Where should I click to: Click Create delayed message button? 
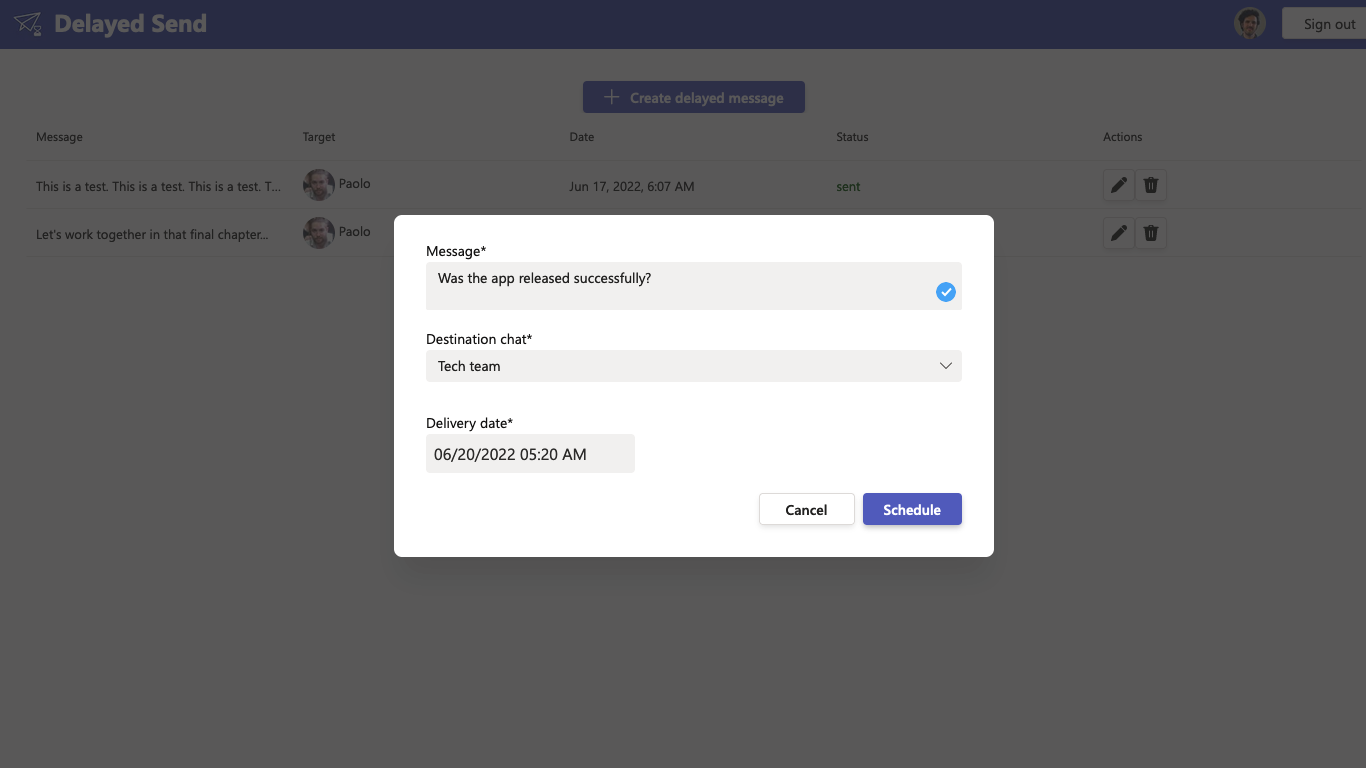coord(694,97)
